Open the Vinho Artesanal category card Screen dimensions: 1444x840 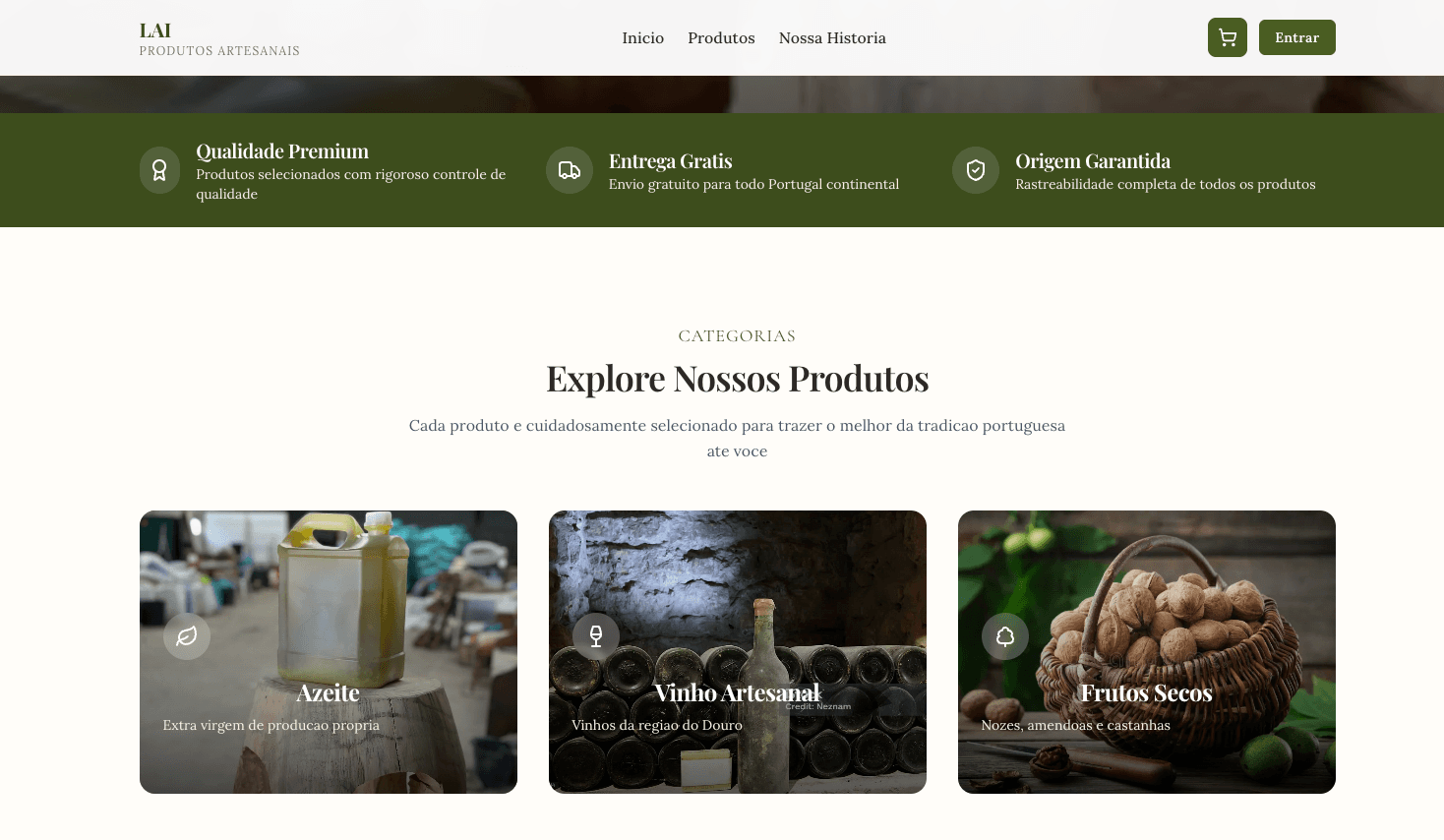coord(738,652)
